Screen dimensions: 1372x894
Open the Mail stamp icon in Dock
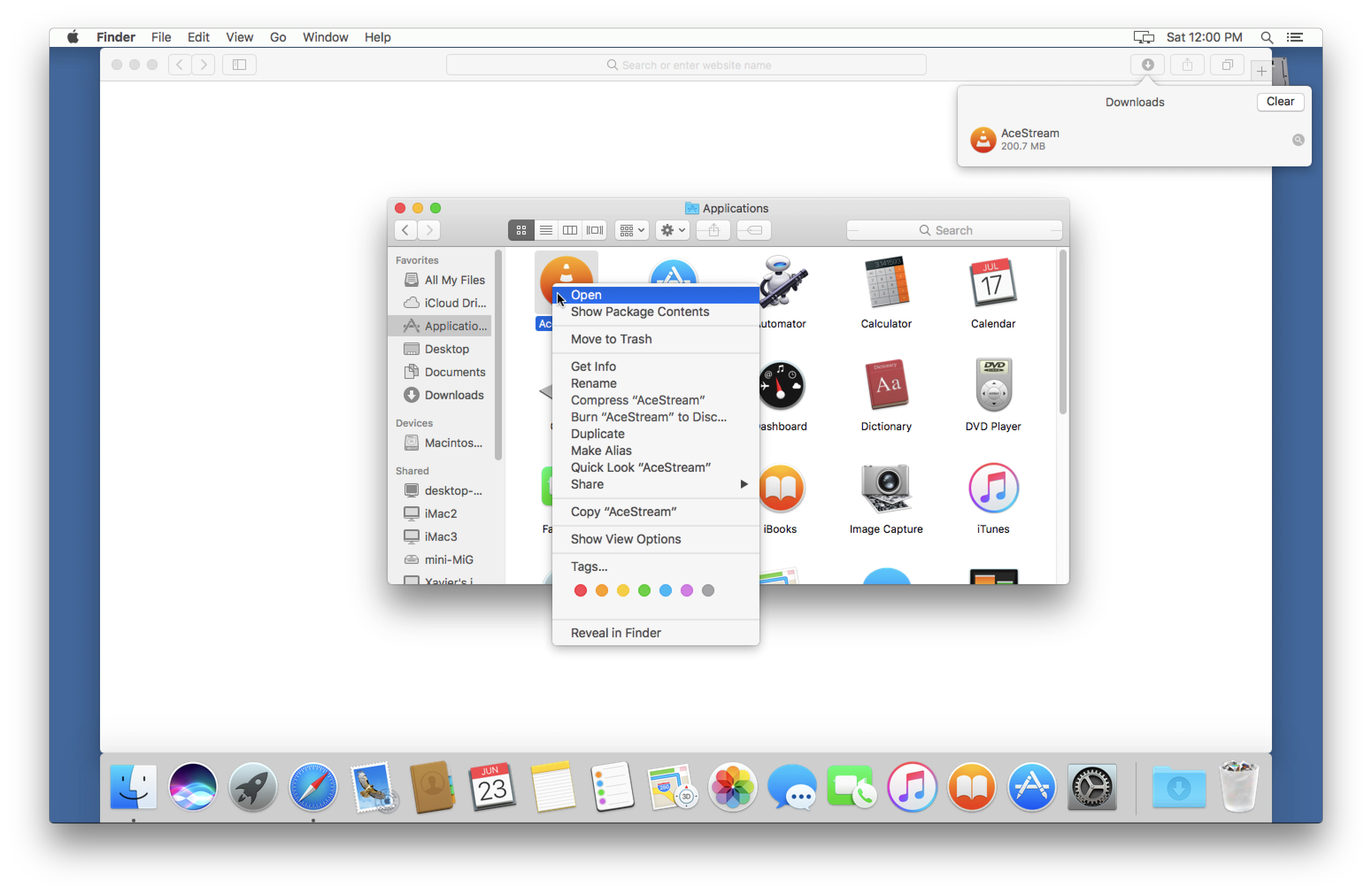(373, 787)
